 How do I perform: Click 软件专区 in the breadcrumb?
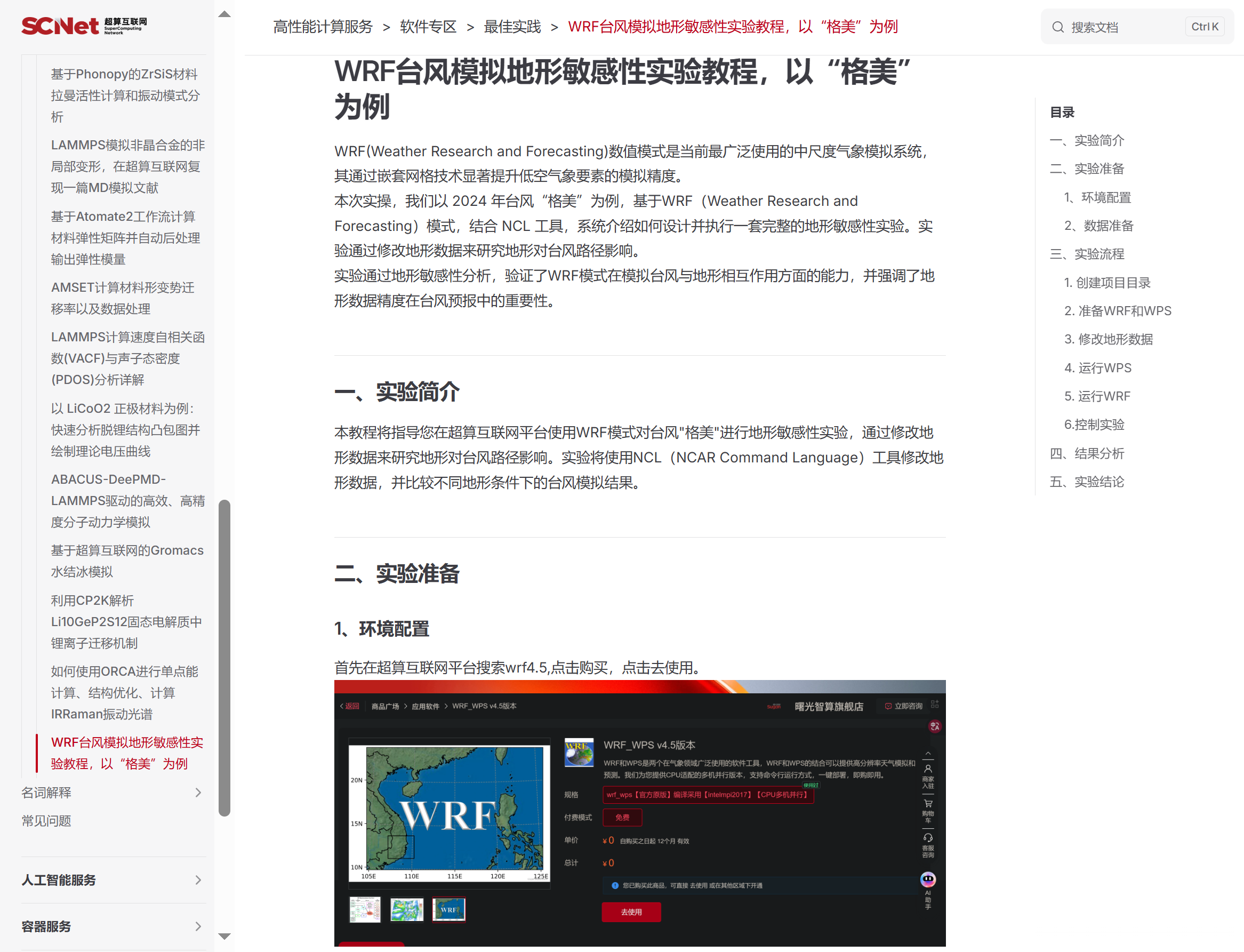428,27
